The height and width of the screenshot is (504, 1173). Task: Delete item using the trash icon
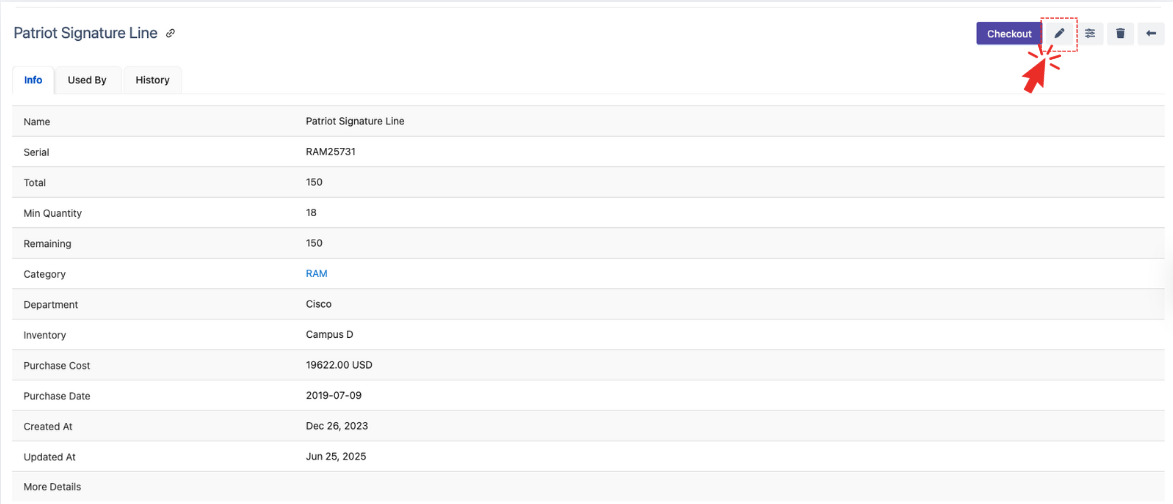(1120, 34)
